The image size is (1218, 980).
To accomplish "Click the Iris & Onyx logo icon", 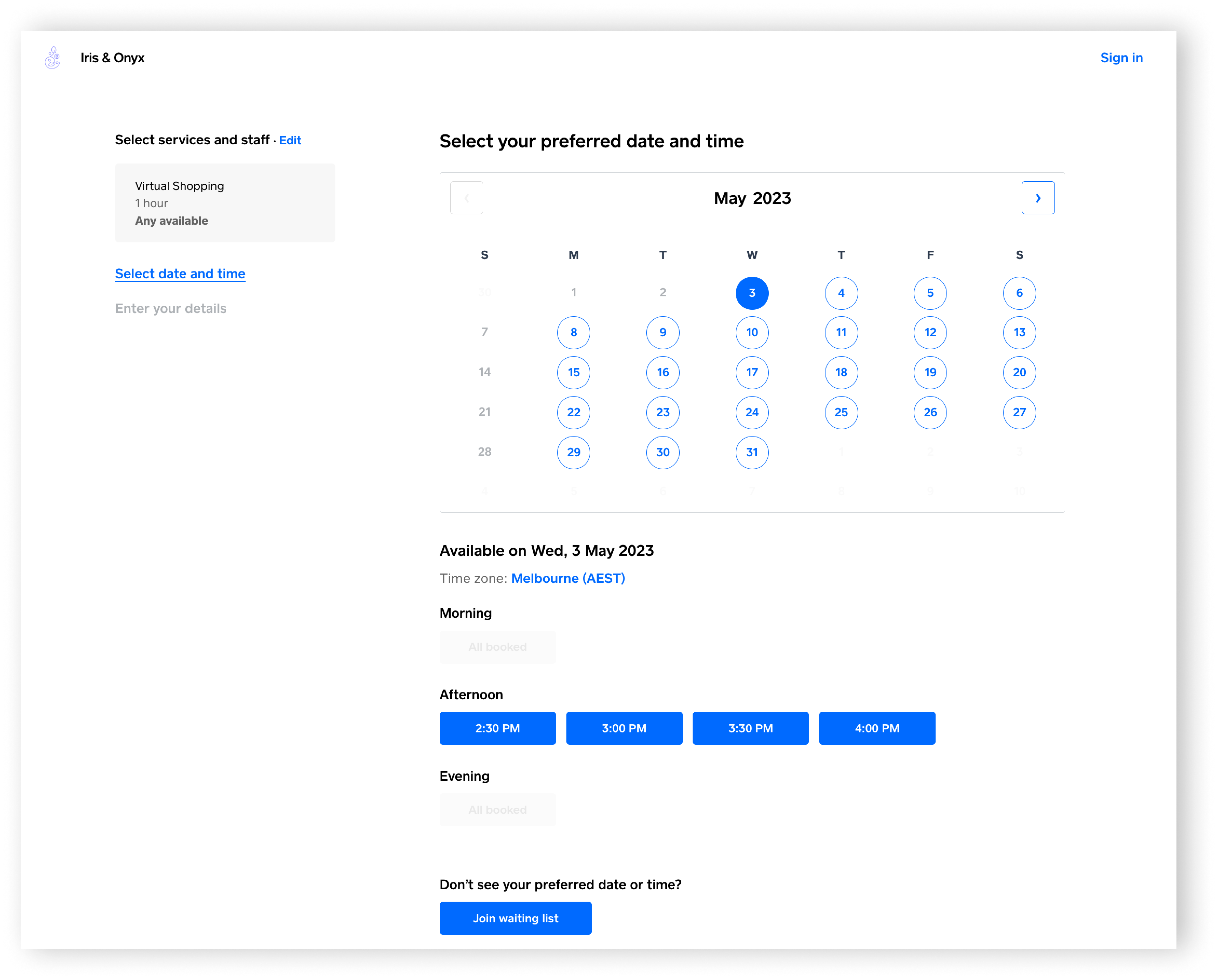I will pyautogui.click(x=52, y=58).
